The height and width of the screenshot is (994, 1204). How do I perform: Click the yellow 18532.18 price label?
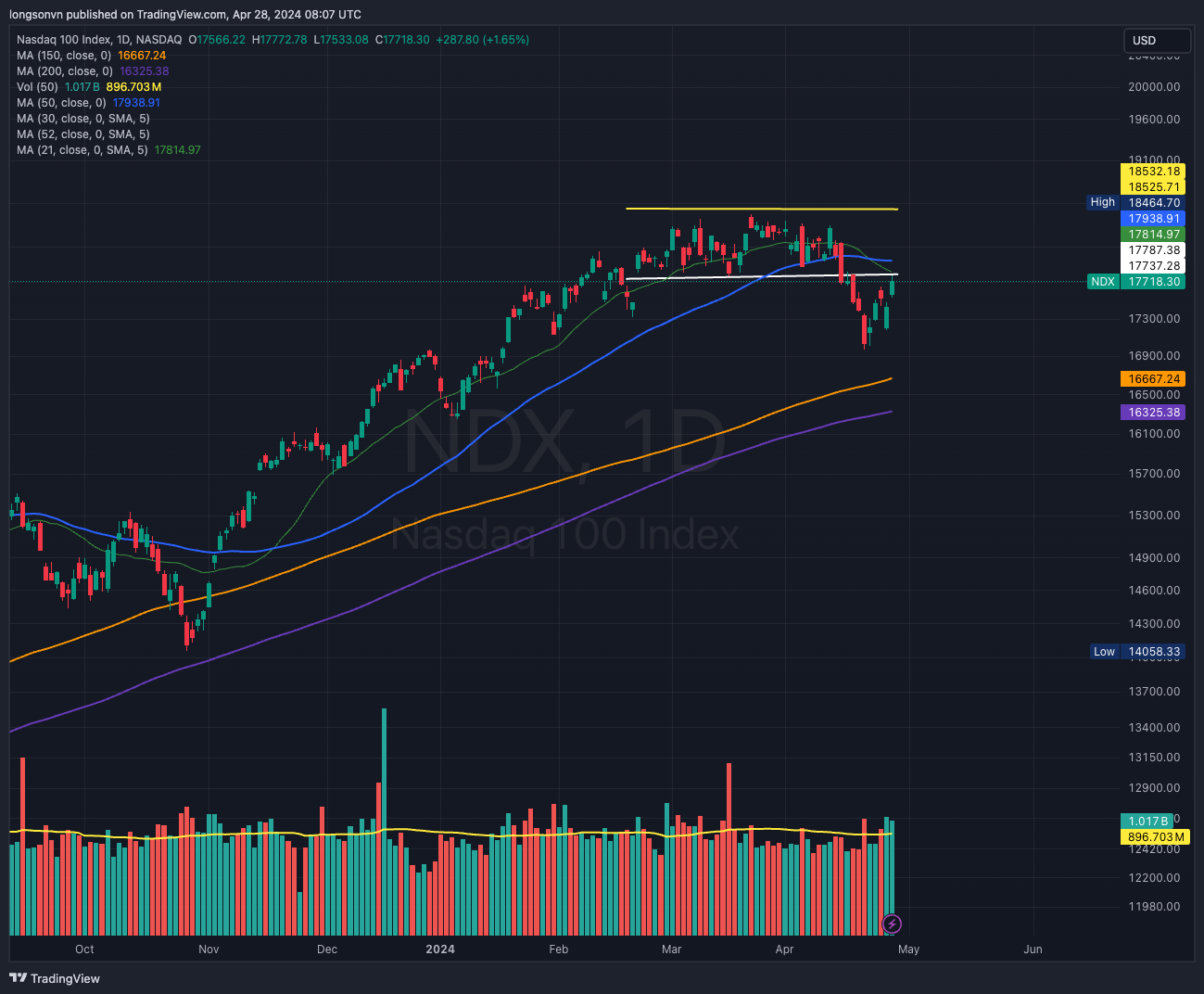[1154, 172]
